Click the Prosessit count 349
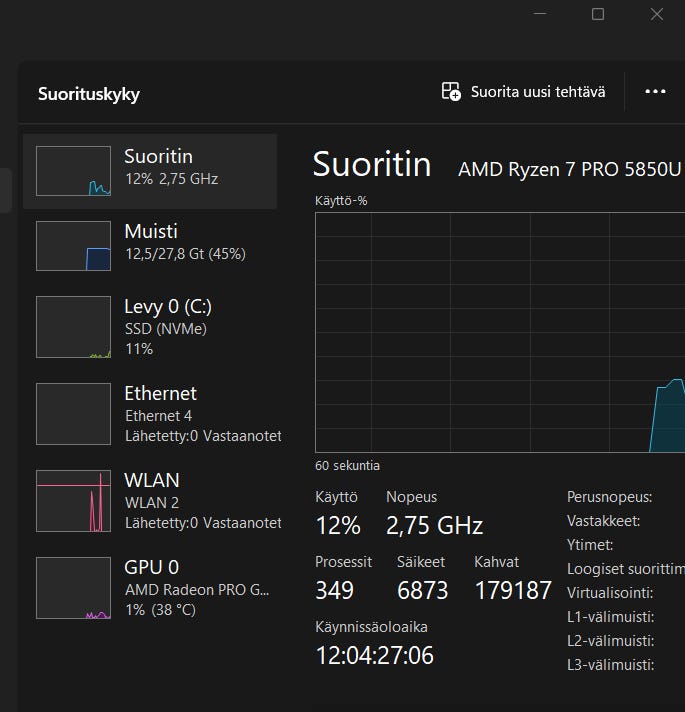 [334, 590]
